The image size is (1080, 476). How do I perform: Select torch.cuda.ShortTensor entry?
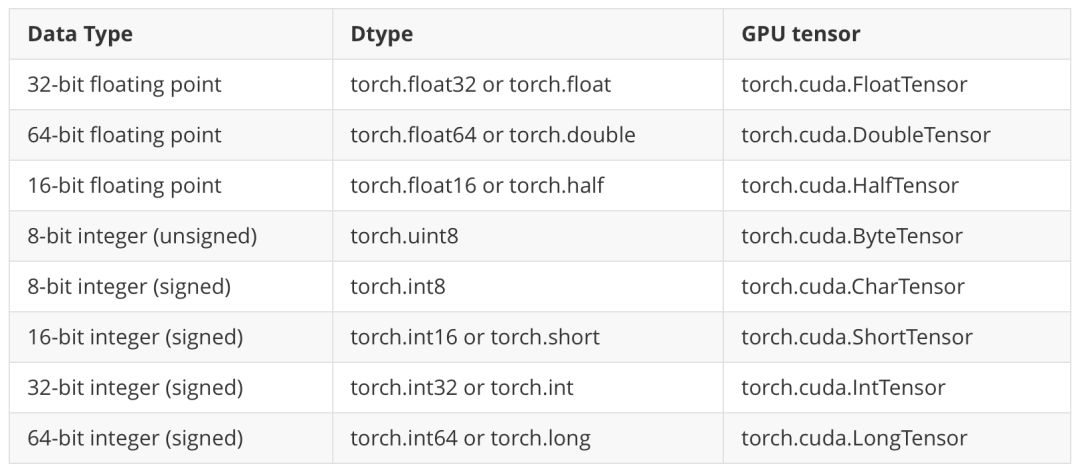pos(857,337)
